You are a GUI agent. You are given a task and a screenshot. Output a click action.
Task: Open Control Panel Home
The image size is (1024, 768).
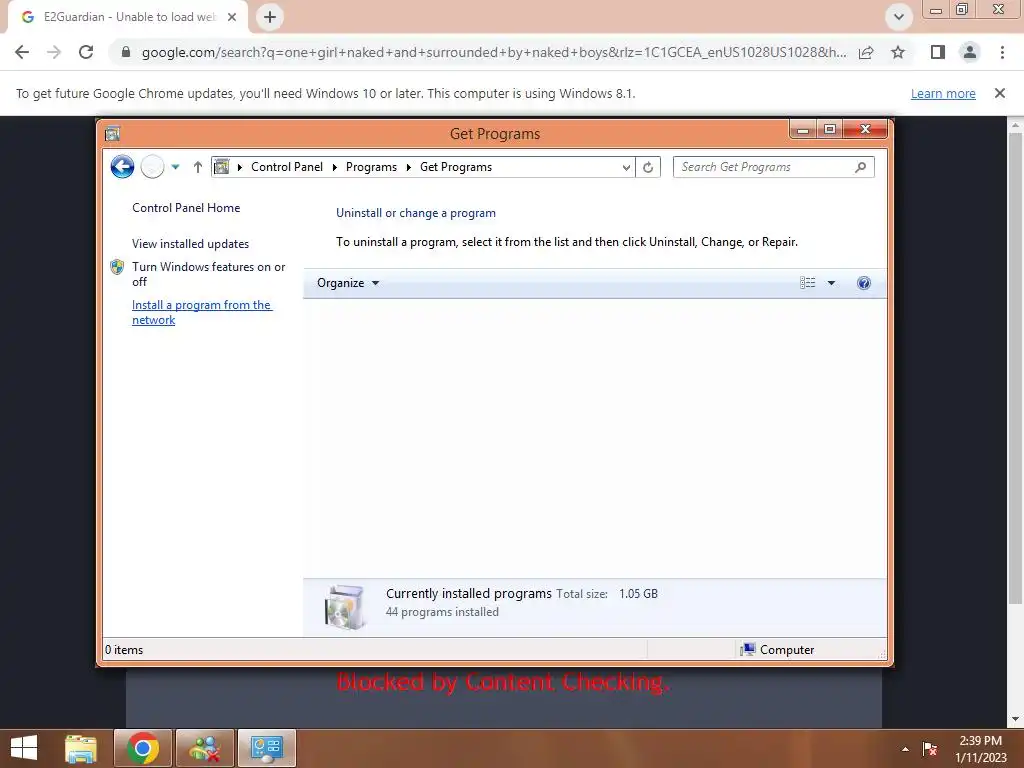coord(186,208)
